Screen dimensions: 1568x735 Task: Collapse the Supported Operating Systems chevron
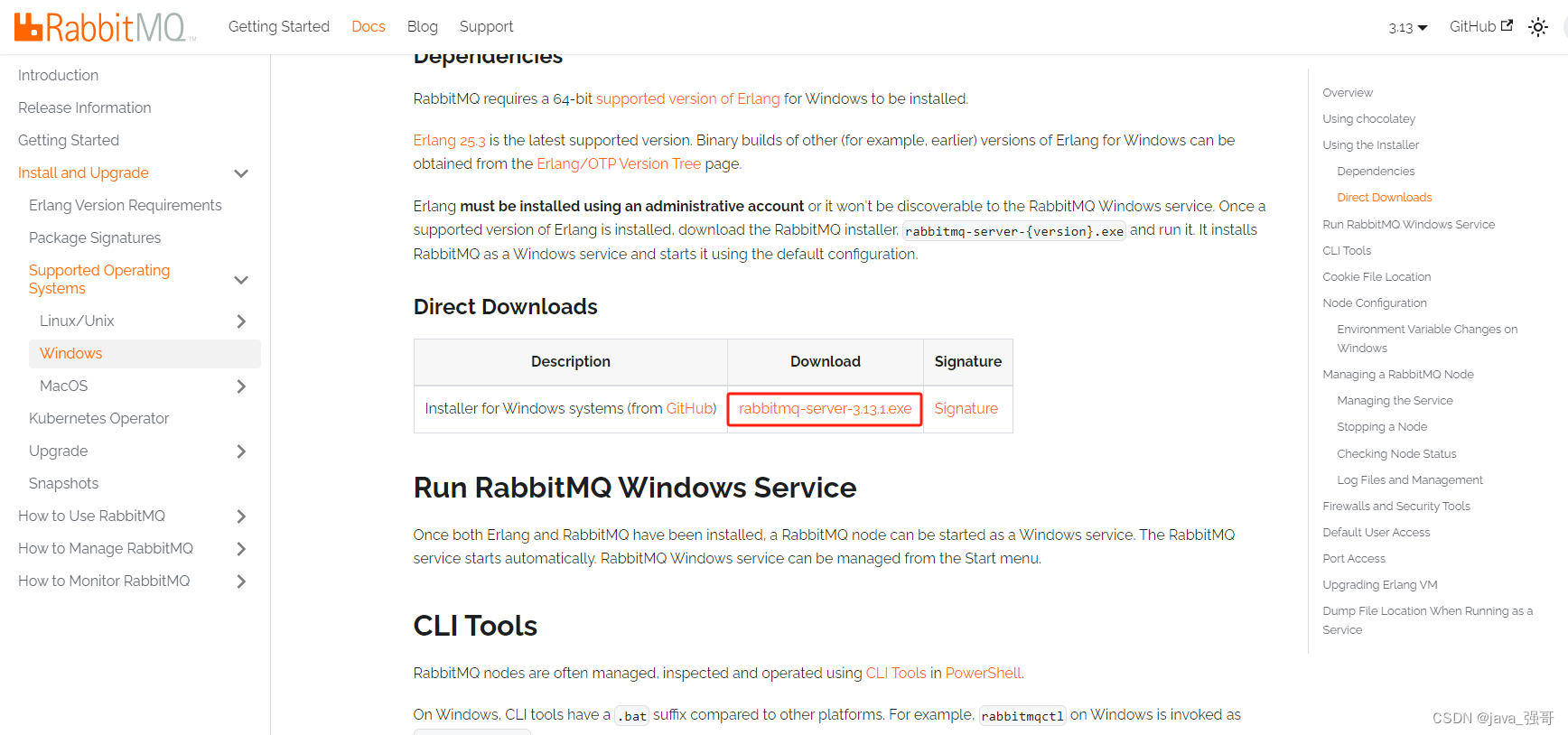tap(241, 280)
